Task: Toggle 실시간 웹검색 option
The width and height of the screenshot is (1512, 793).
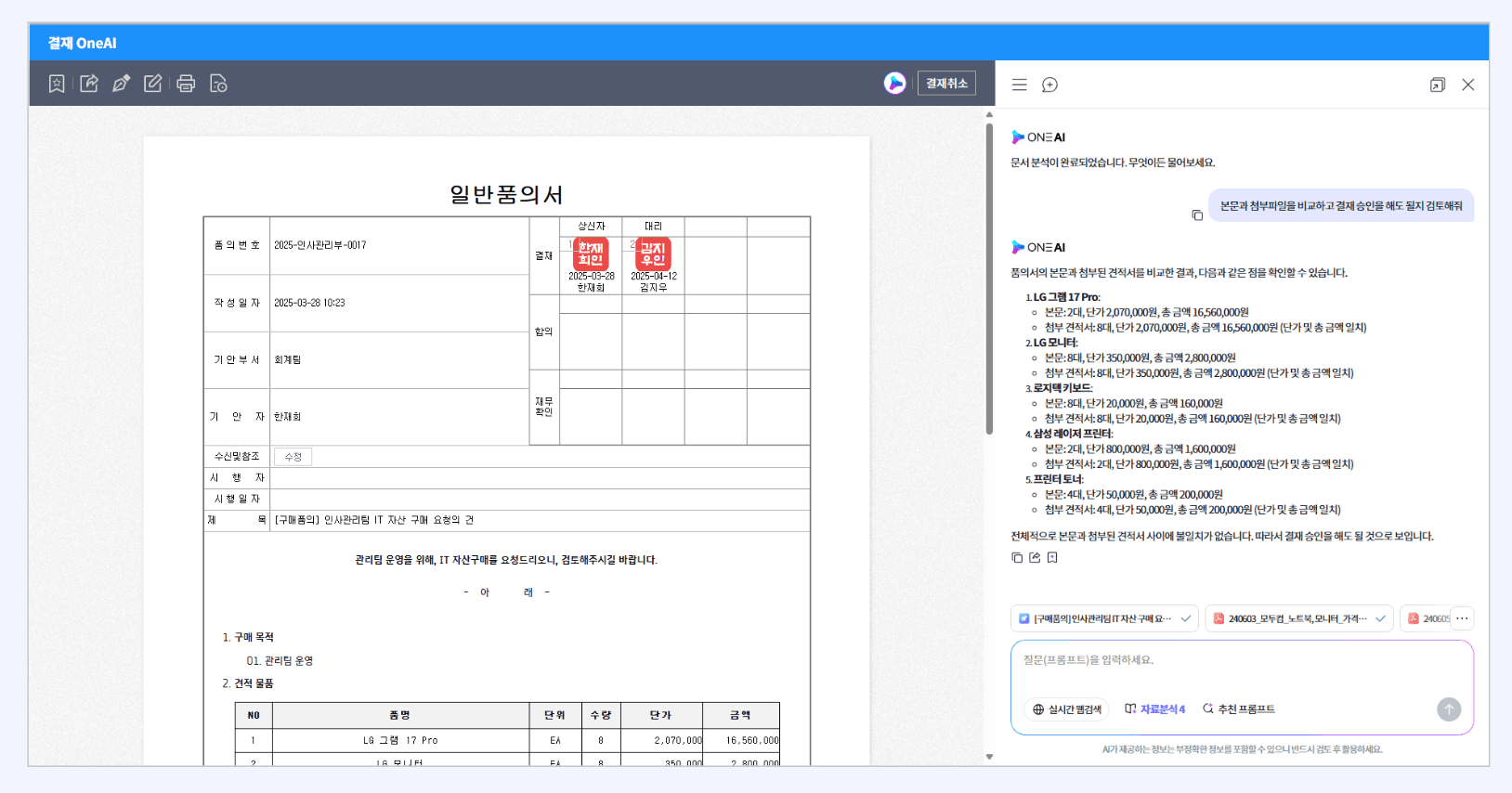Action: 1066,709
